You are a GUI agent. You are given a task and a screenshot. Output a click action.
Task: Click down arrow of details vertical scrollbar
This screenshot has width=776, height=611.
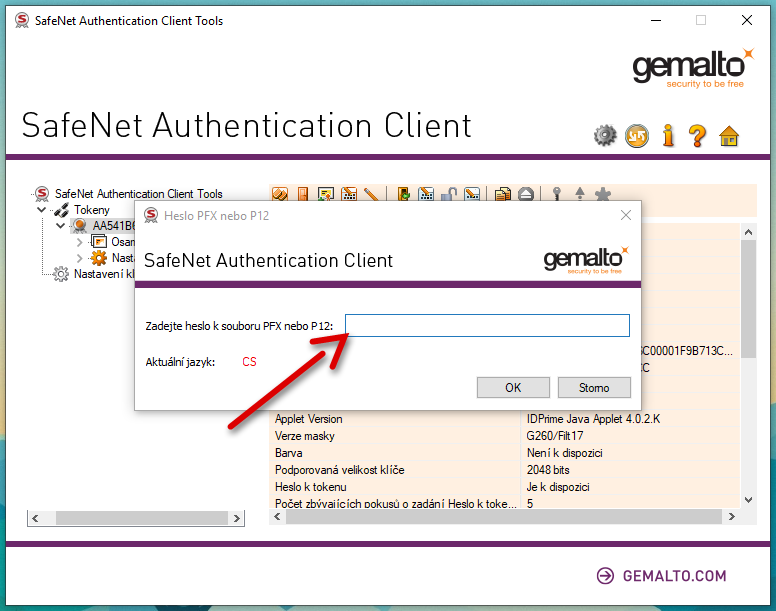[748, 500]
